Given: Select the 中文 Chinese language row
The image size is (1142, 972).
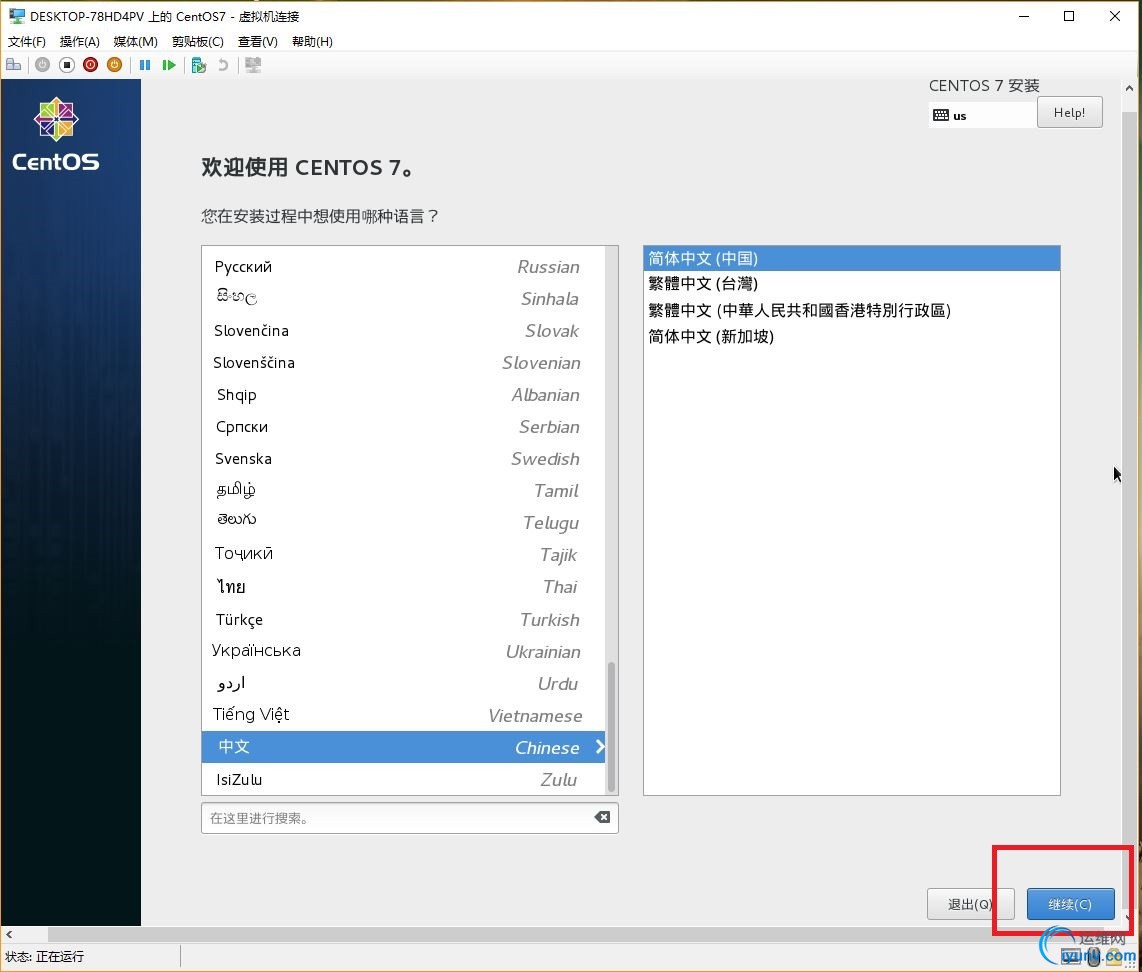Looking at the screenshot, I should (403, 747).
